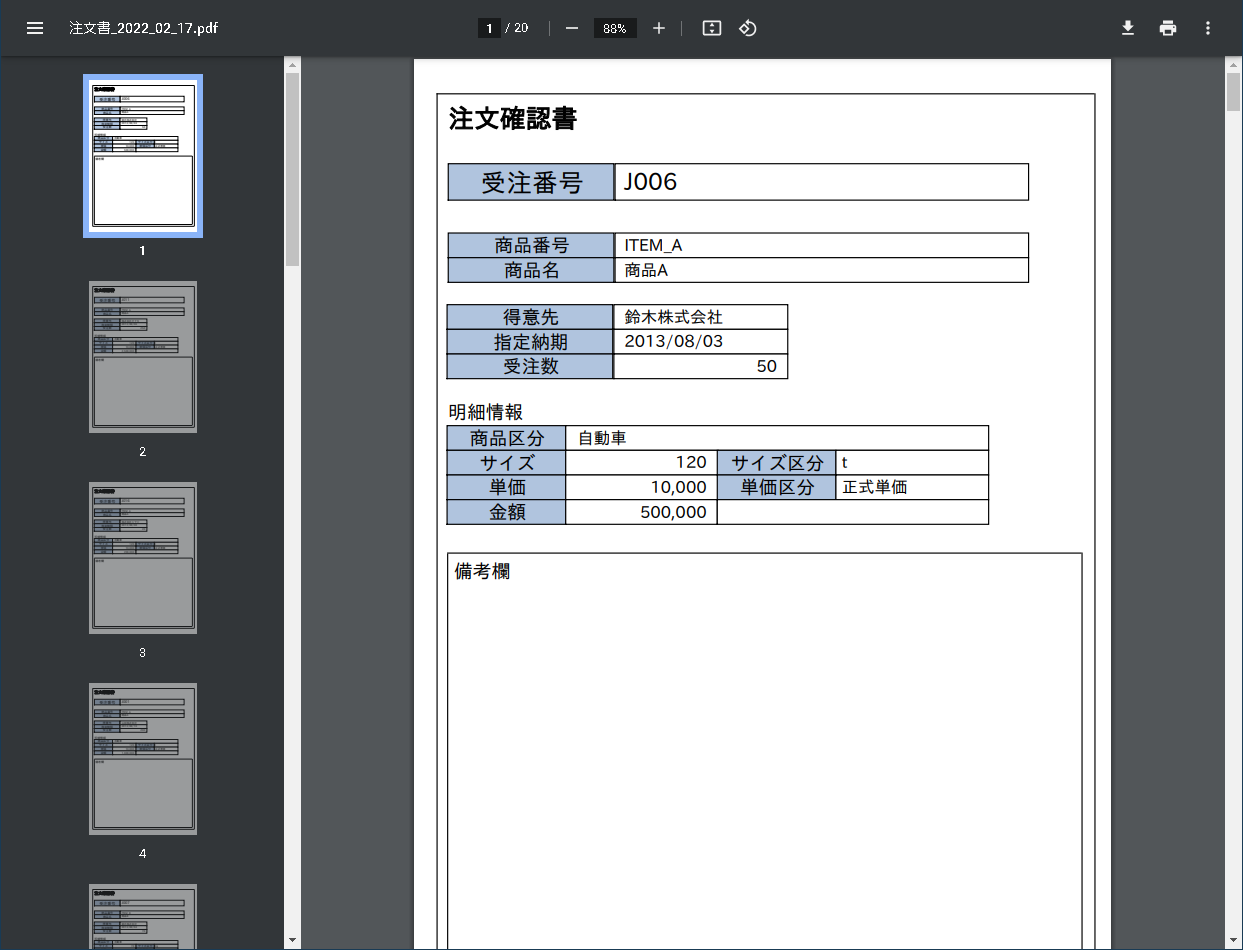Viewport: 1243px width, 950px height.
Task: Go to page 4 thumbnail
Action: [x=143, y=759]
